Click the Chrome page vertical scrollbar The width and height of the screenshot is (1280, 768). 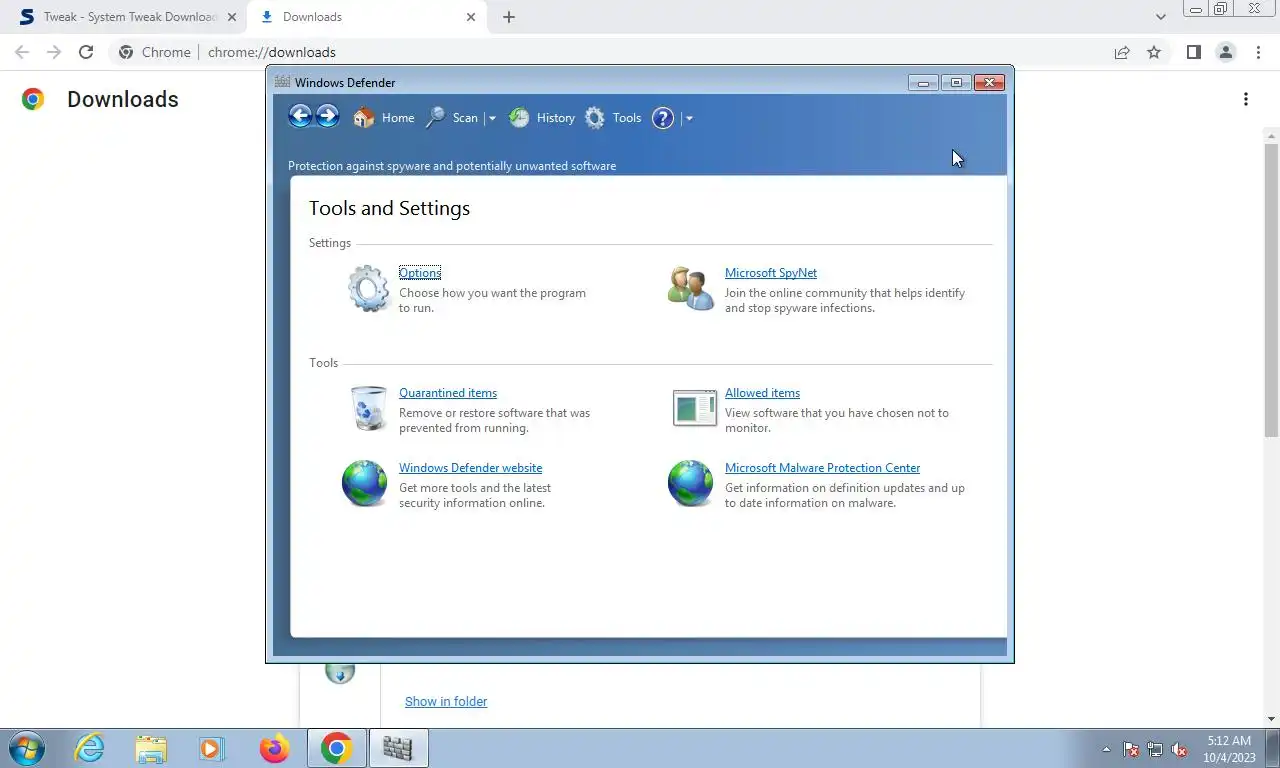click(1271, 290)
